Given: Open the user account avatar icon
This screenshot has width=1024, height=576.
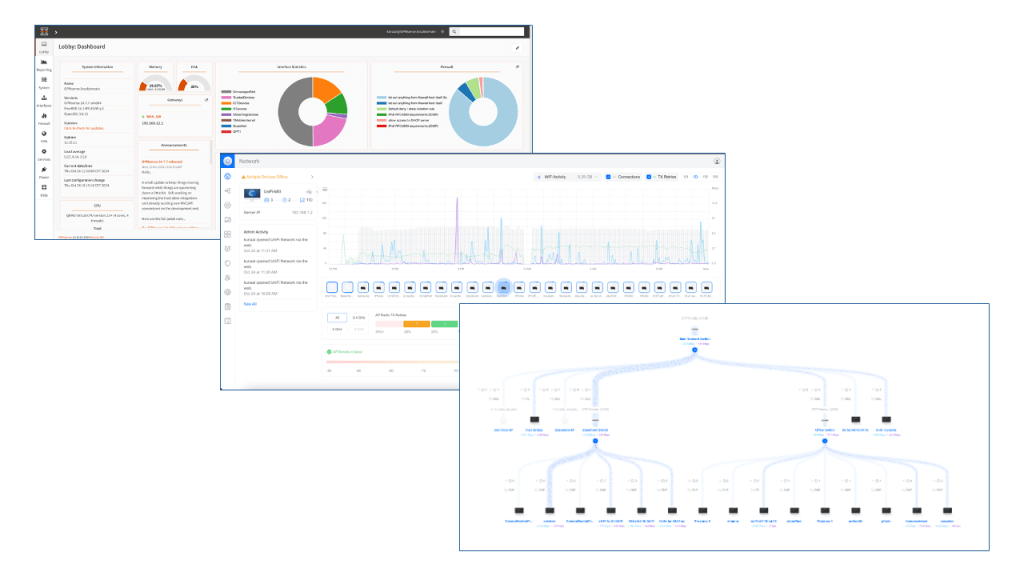Looking at the screenshot, I should (717, 160).
